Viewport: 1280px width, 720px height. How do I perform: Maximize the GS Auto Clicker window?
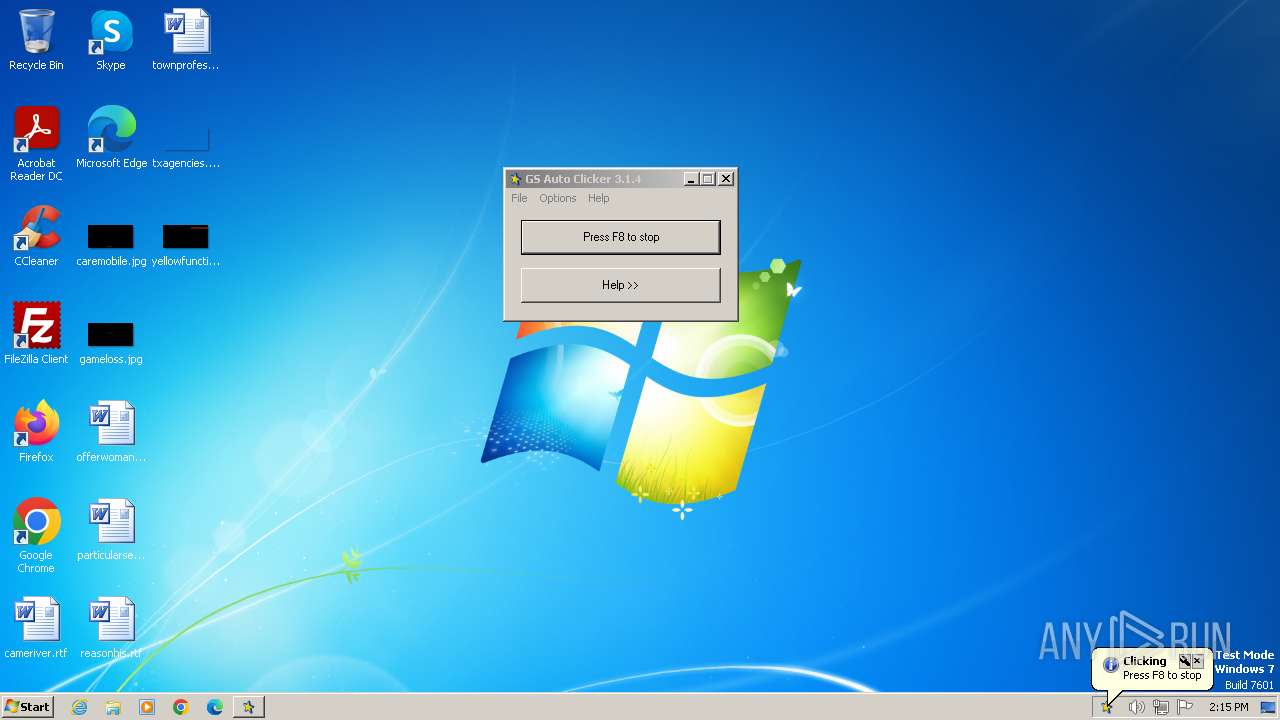point(708,179)
